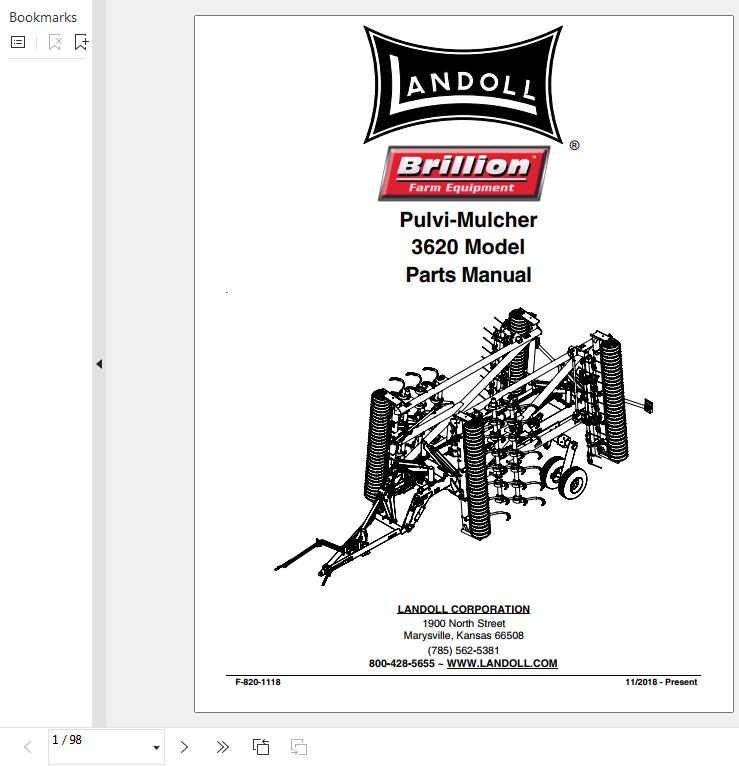This screenshot has height=766, width=739.
Task: Click the (785) 562-5381 phone number
Action: point(464,650)
